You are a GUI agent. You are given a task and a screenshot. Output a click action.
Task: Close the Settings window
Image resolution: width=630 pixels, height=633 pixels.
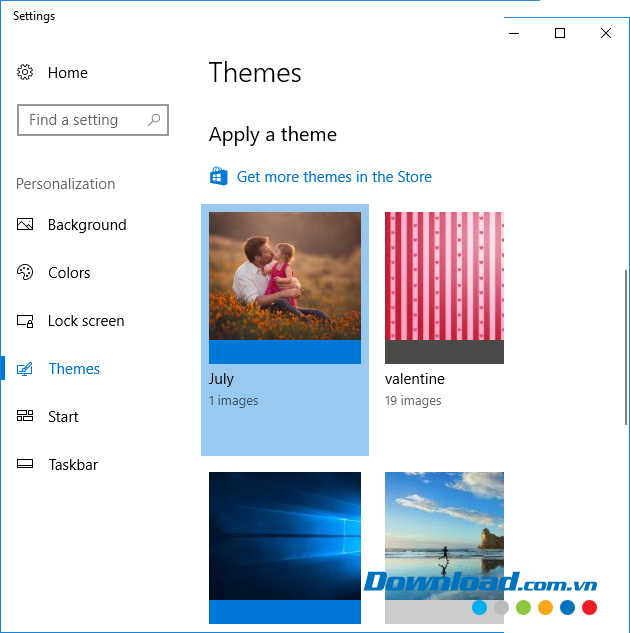tap(606, 33)
